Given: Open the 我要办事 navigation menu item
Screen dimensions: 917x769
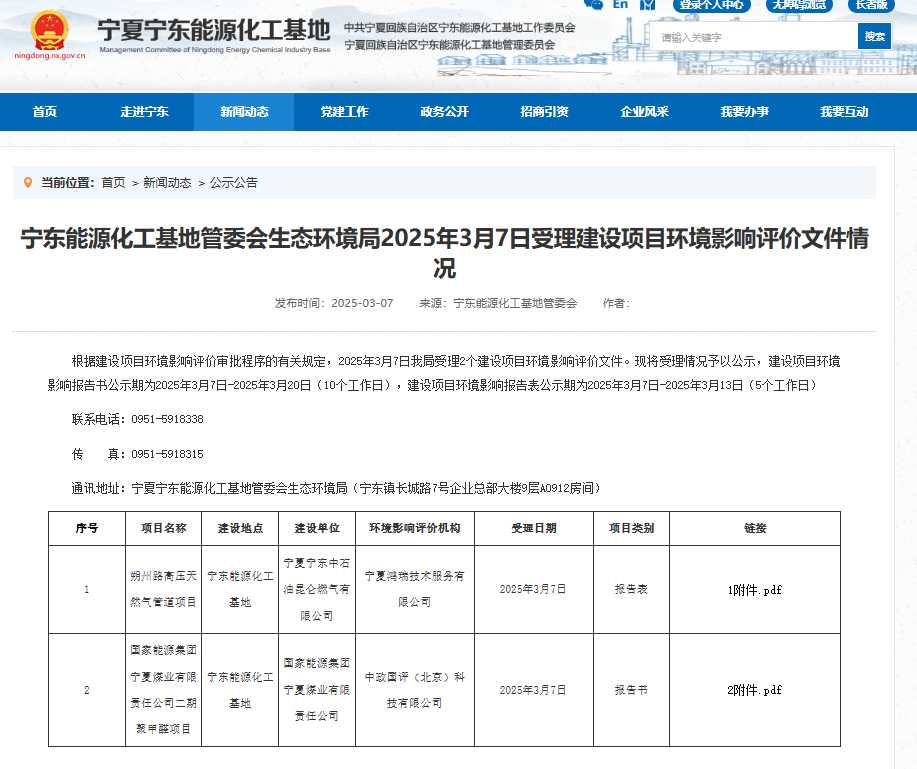Looking at the screenshot, I should coord(744,112).
